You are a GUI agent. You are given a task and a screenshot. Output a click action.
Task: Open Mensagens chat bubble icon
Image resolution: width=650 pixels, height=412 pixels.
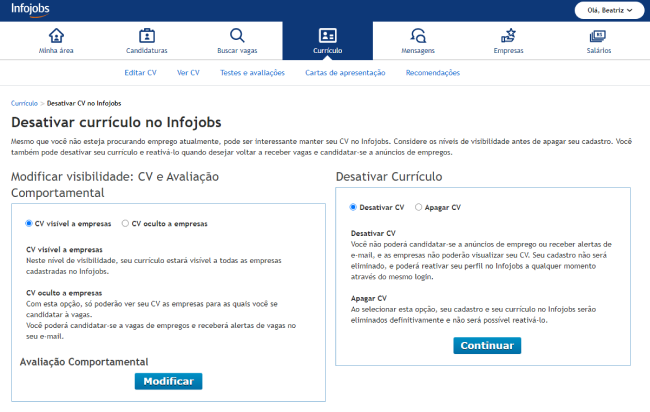pos(418,35)
